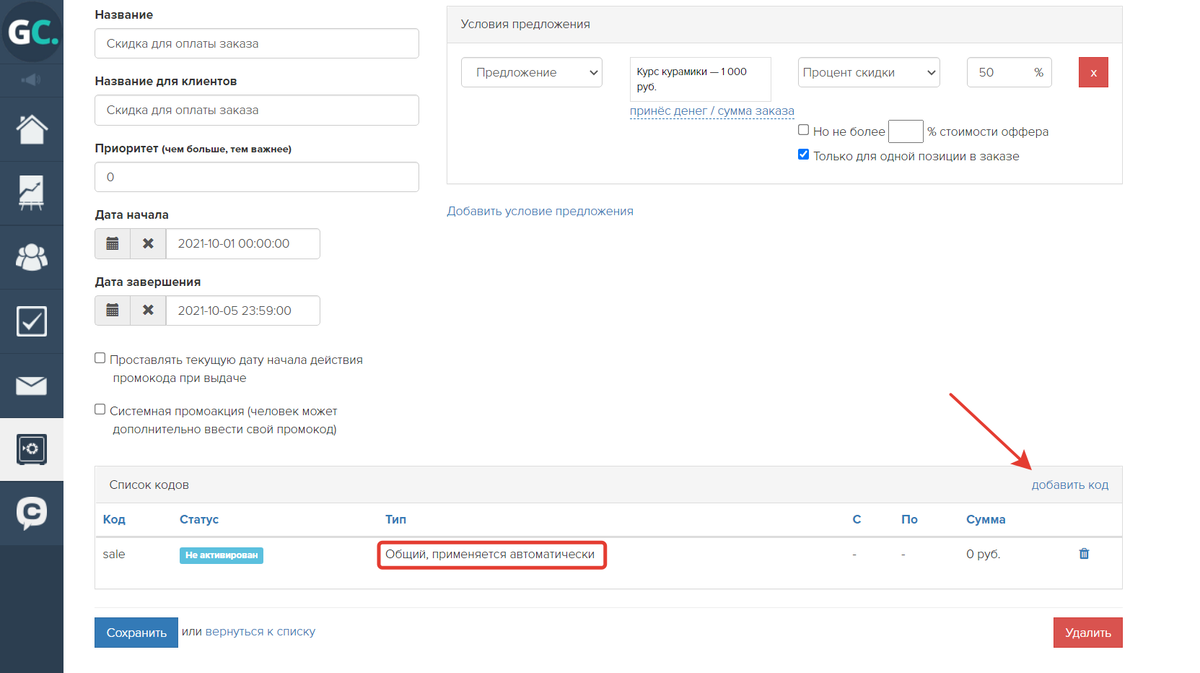Click the Дата начала date field
The width and height of the screenshot is (1200, 673).
click(x=243, y=244)
